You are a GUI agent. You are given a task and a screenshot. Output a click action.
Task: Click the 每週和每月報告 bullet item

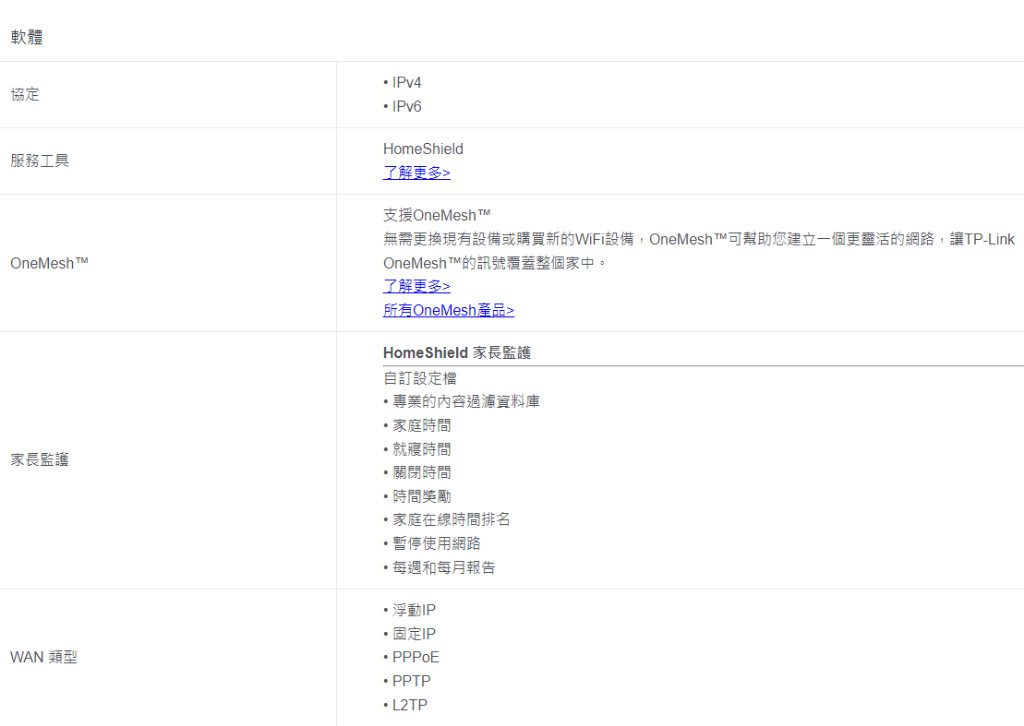(443, 568)
